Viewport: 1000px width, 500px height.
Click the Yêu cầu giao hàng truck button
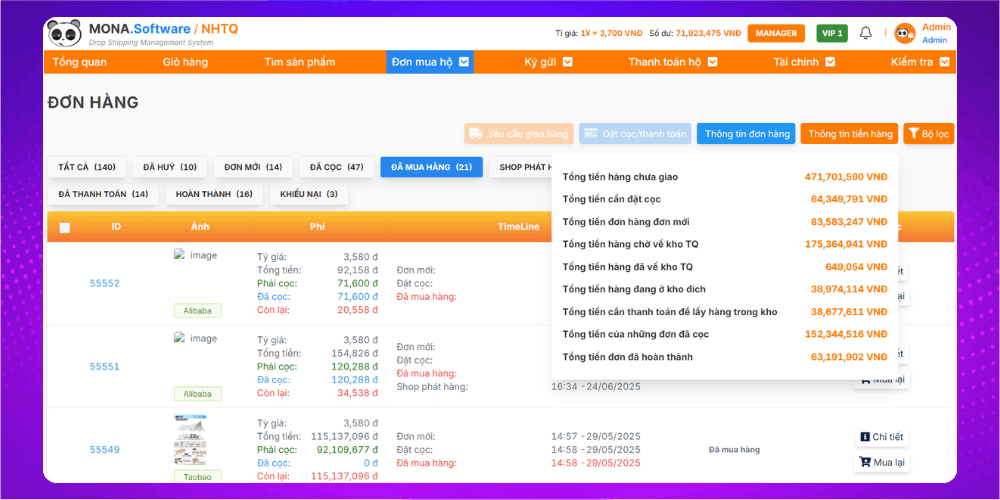[517, 133]
